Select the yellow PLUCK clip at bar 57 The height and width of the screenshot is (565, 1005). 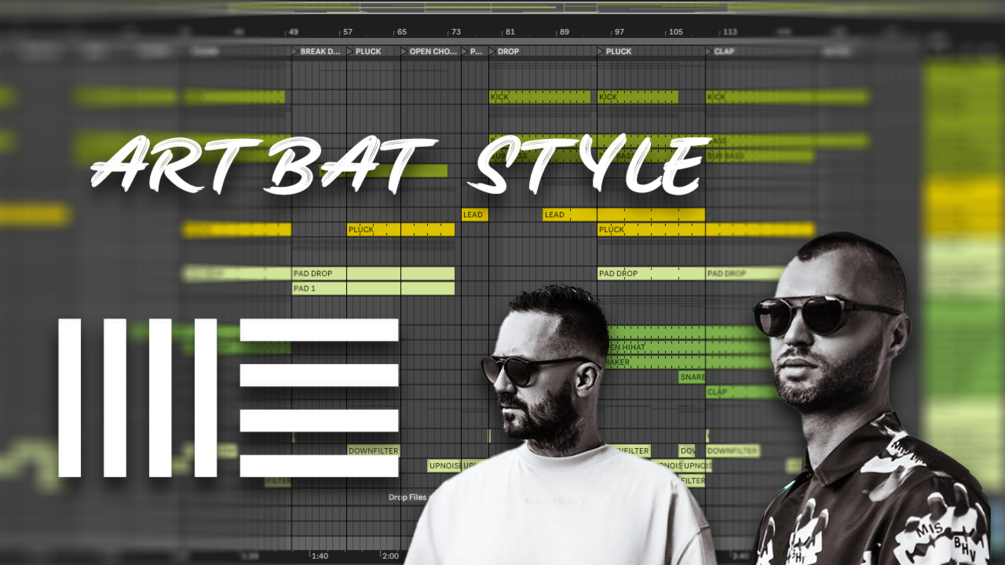(x=401, y=229)
